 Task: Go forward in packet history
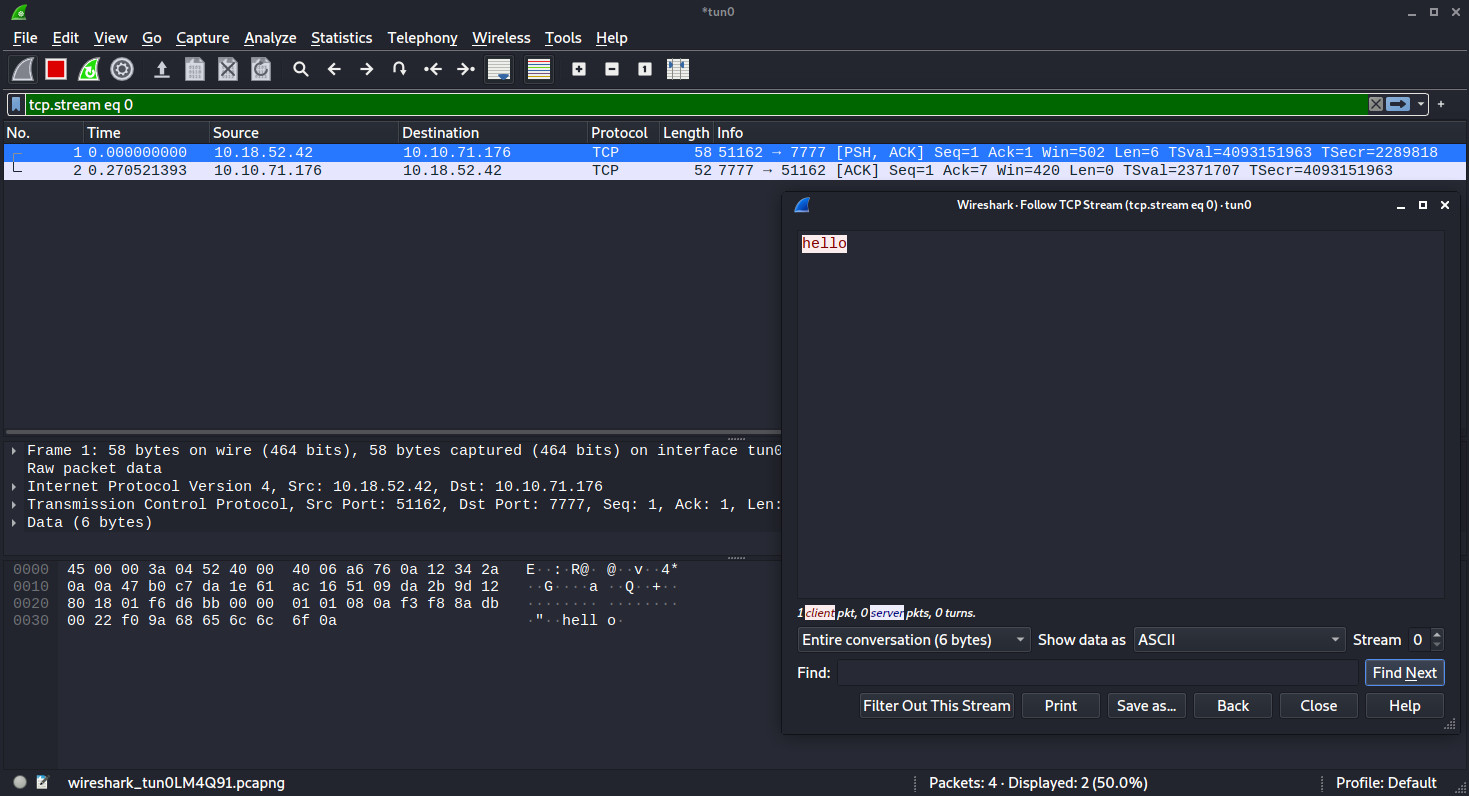coord(367,69)
